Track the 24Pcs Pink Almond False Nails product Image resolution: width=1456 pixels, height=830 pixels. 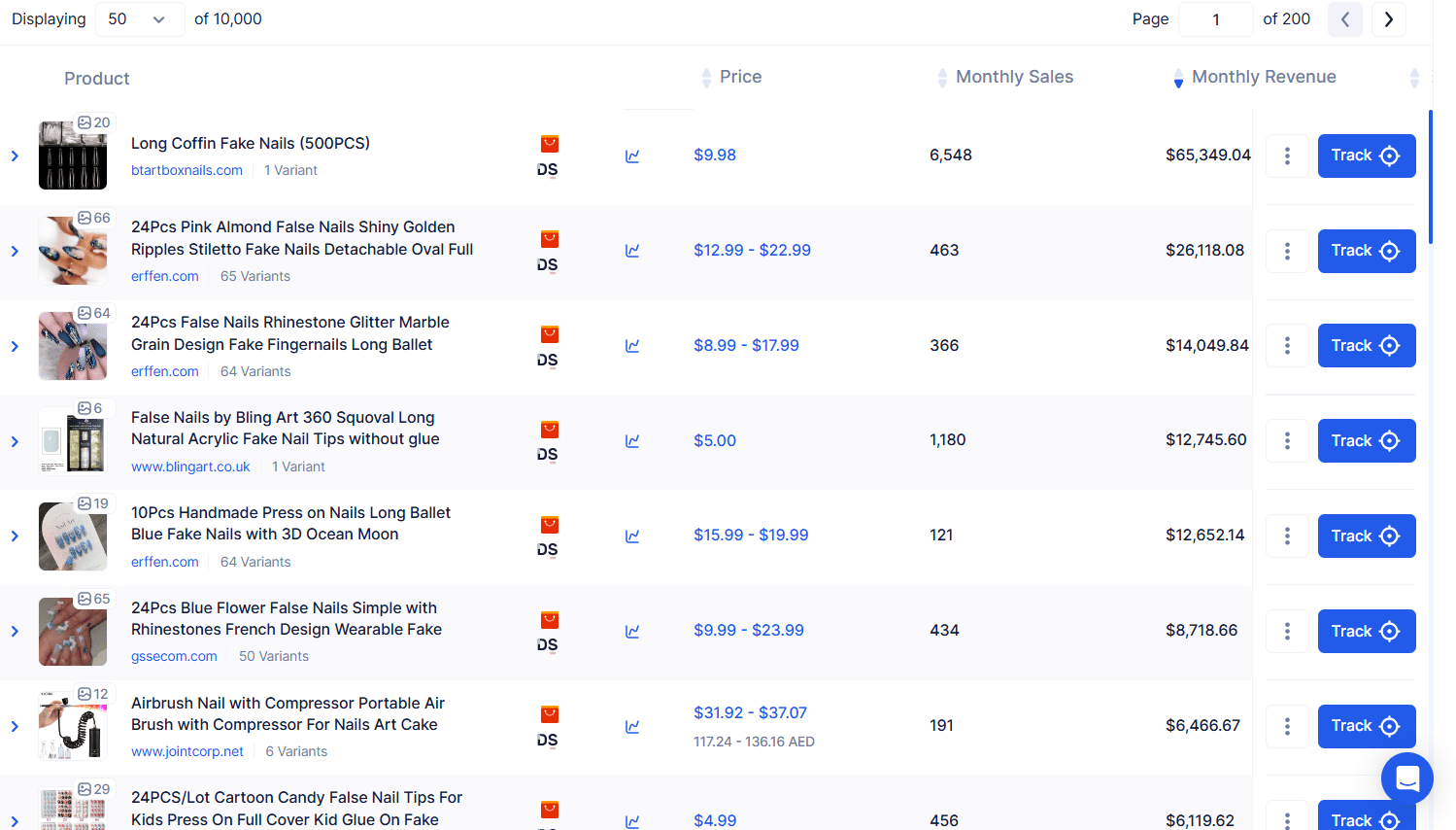point(1367,251)
